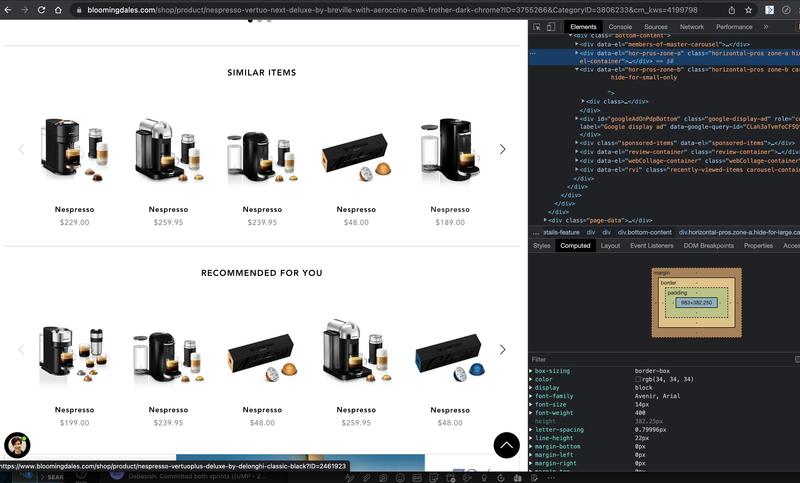Expand the letter-spacing computed property
This screenshot has width=800, height=483.
pos(531,430)
